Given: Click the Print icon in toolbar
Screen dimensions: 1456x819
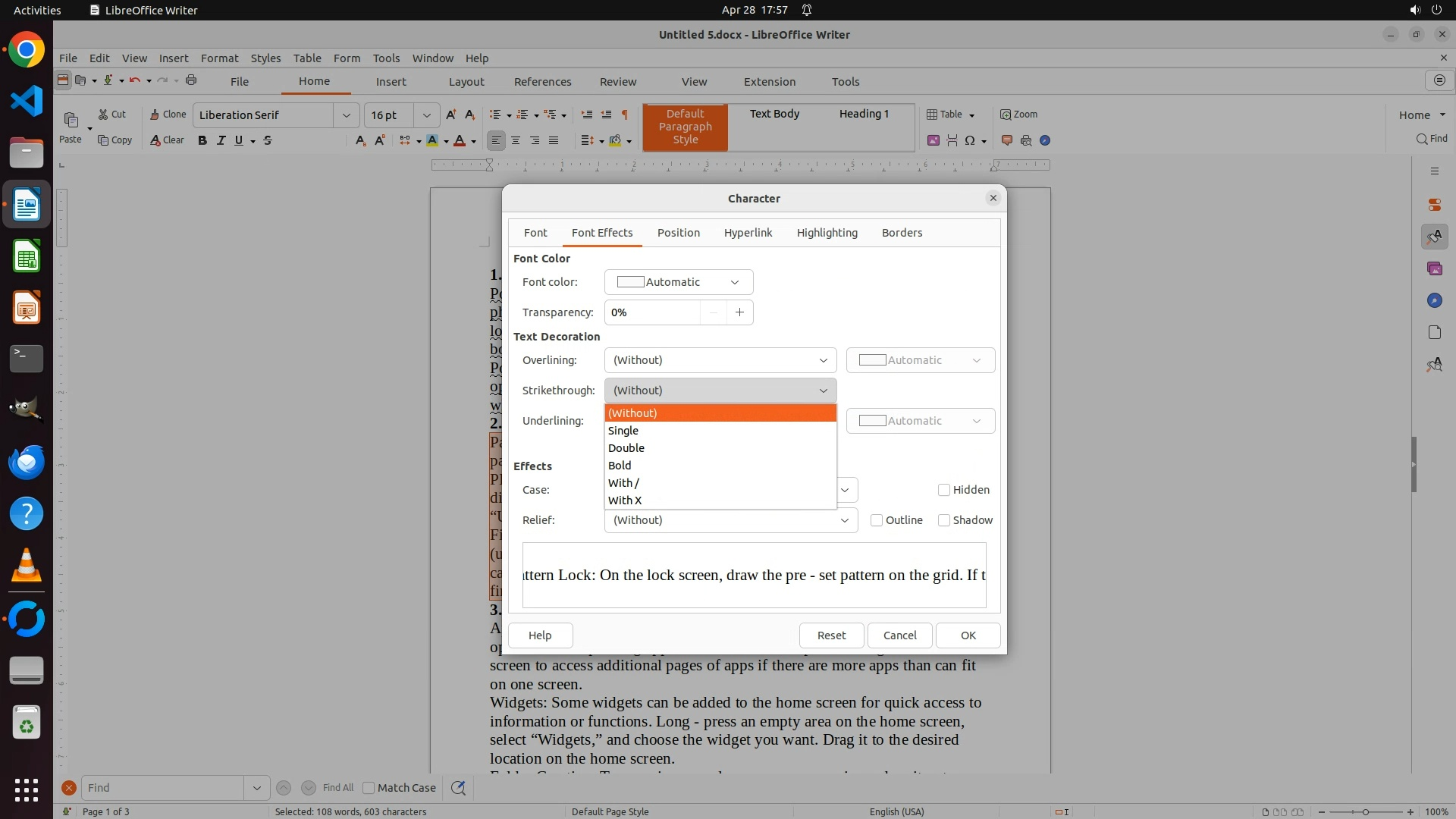Looking at the screenshot, I should pos(191,80).
